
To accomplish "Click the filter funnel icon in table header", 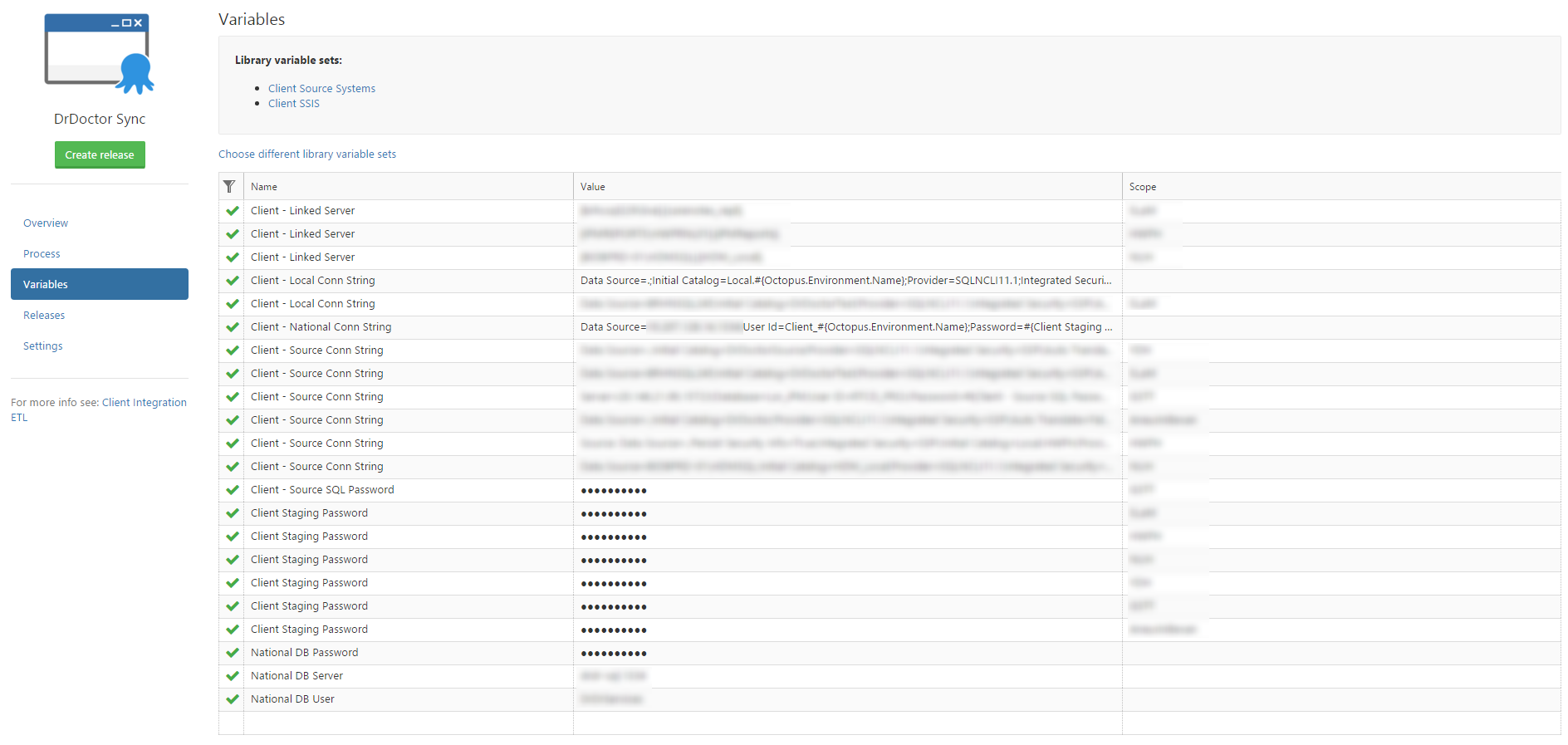I will pyautogui.click(x=230, y=187).
